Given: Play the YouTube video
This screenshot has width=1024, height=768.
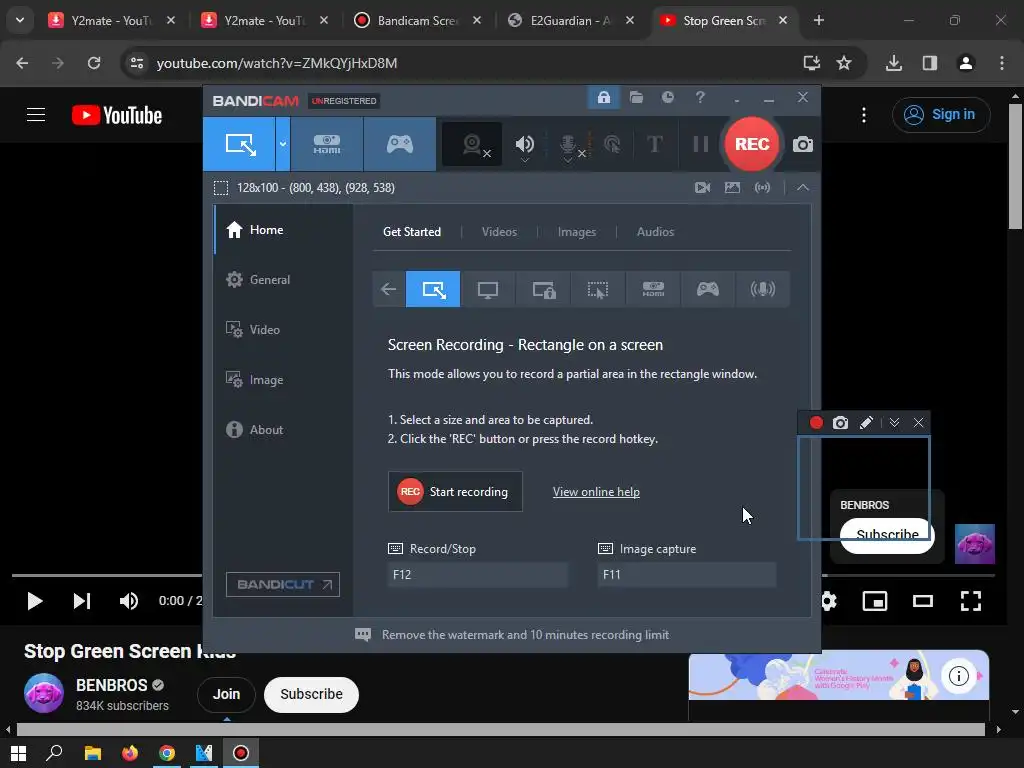Looking at the screenshot, I should coord(35,601).
